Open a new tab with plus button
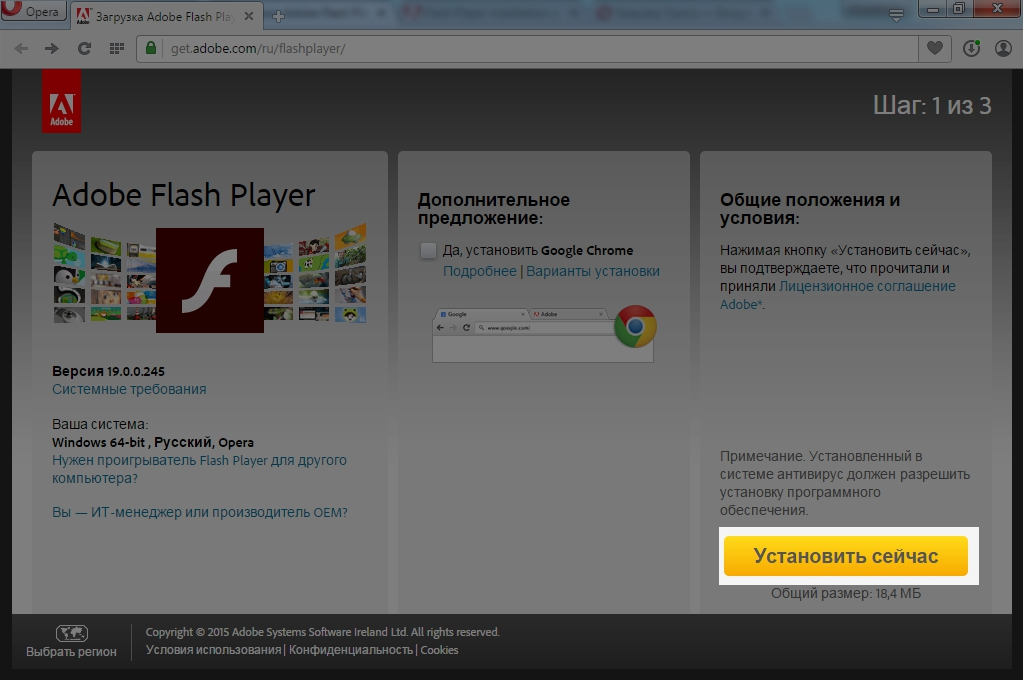 (278, 17)
